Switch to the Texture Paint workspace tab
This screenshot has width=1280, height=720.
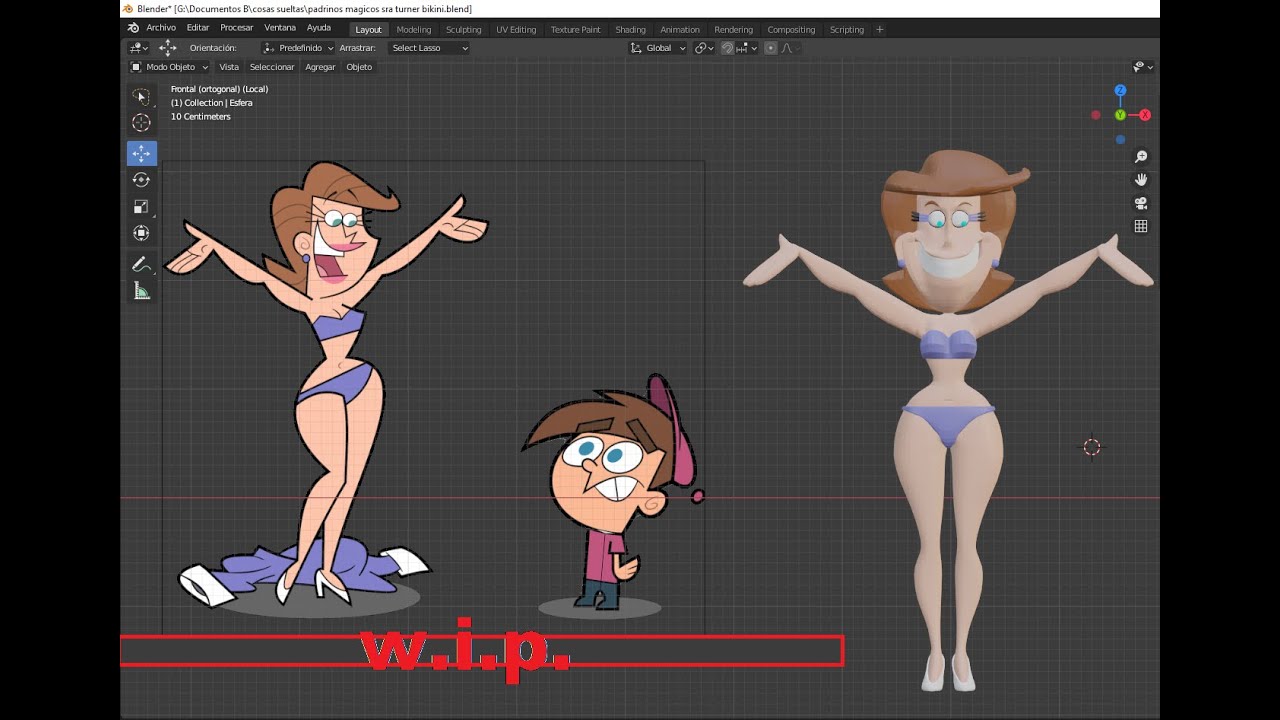576,29
